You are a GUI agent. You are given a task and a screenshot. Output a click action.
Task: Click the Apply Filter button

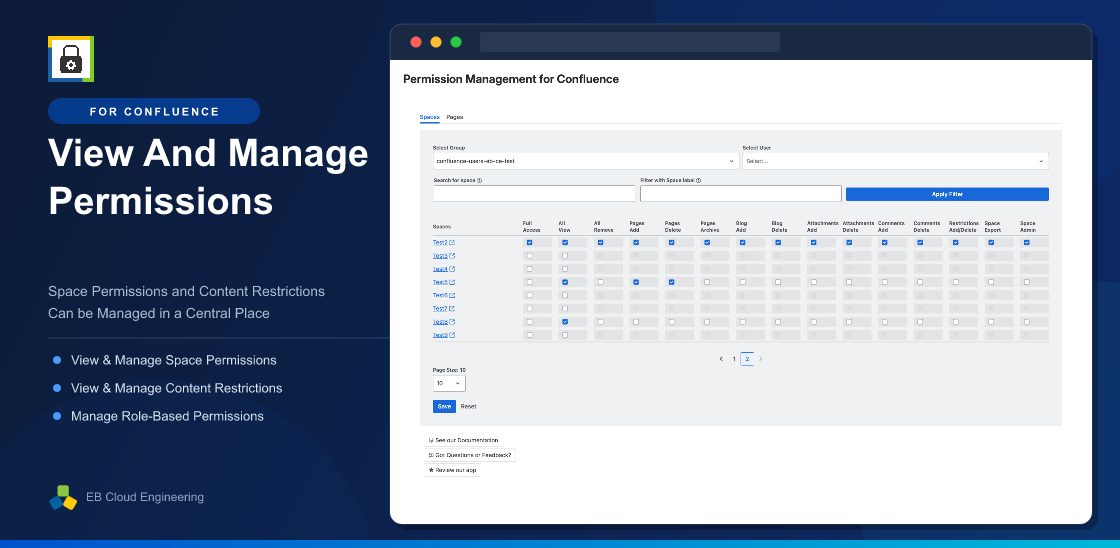point(947,194)
